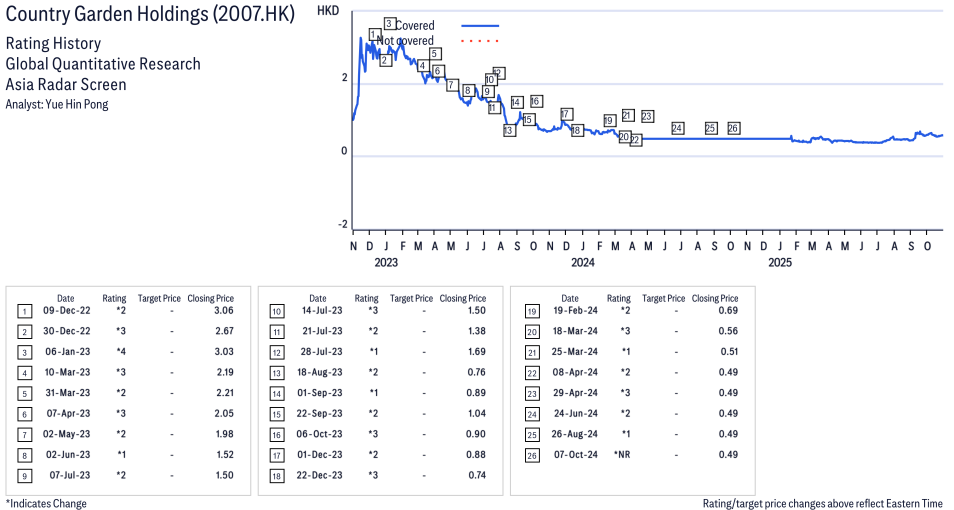Image resolution: width=954 pixels, height=510 pixels.
Task: Click rating marker 3 on the chart
Action: tap(389, 23)
